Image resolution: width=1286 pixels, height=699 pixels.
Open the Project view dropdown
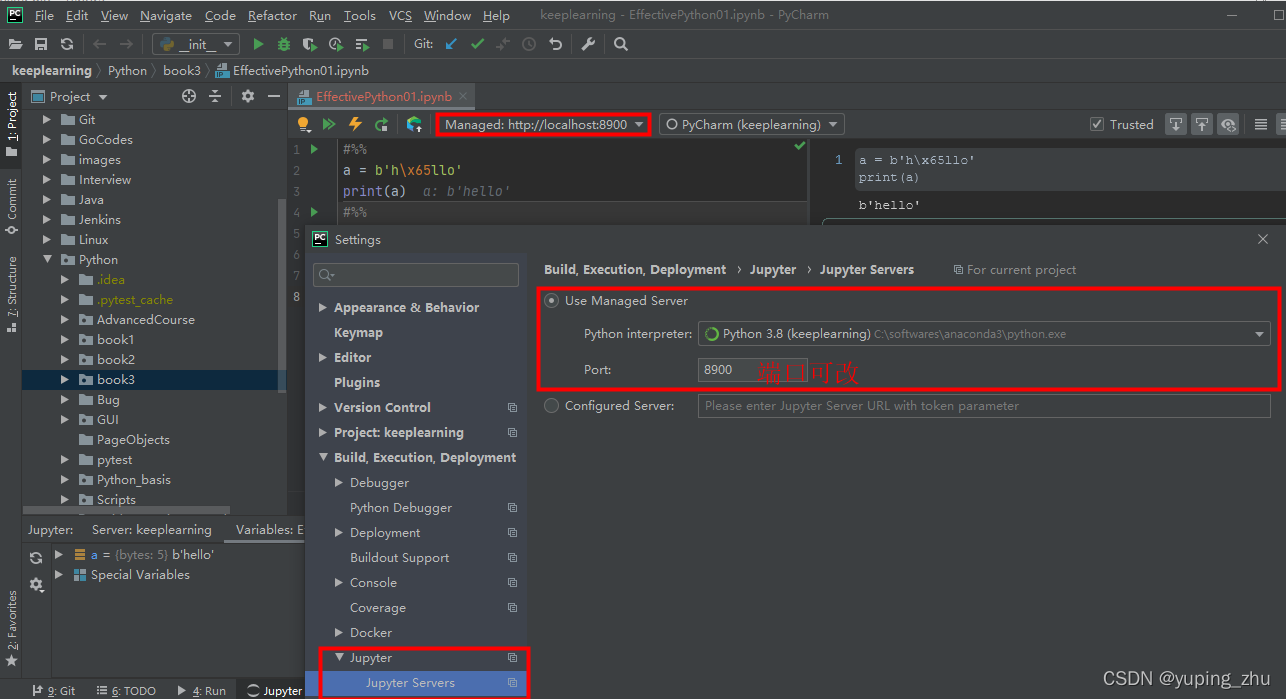pos(70,96)
